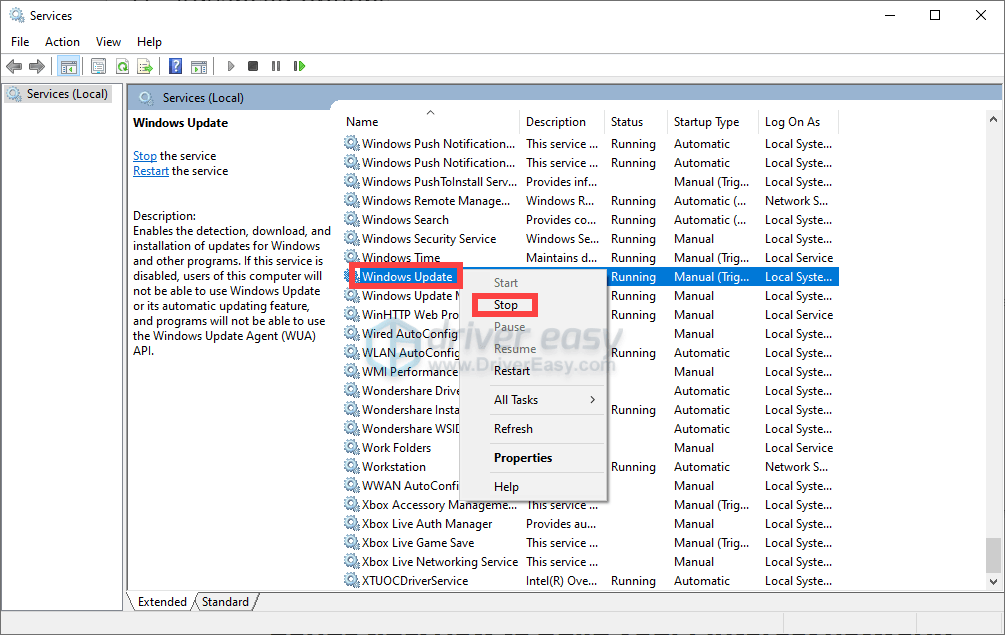Select Xbox Live Networking Service row
The height and width of the screenshot is (635, 1005).
(590, 561)
